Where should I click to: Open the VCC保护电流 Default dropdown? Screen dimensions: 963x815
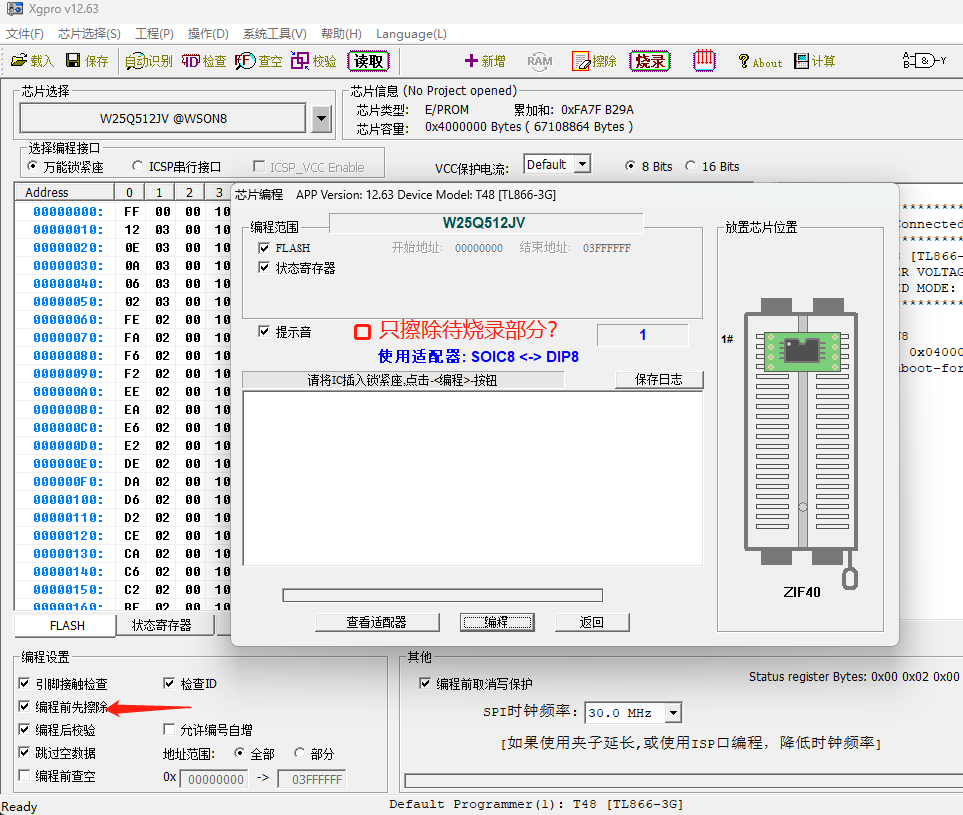tap(582, 165)
